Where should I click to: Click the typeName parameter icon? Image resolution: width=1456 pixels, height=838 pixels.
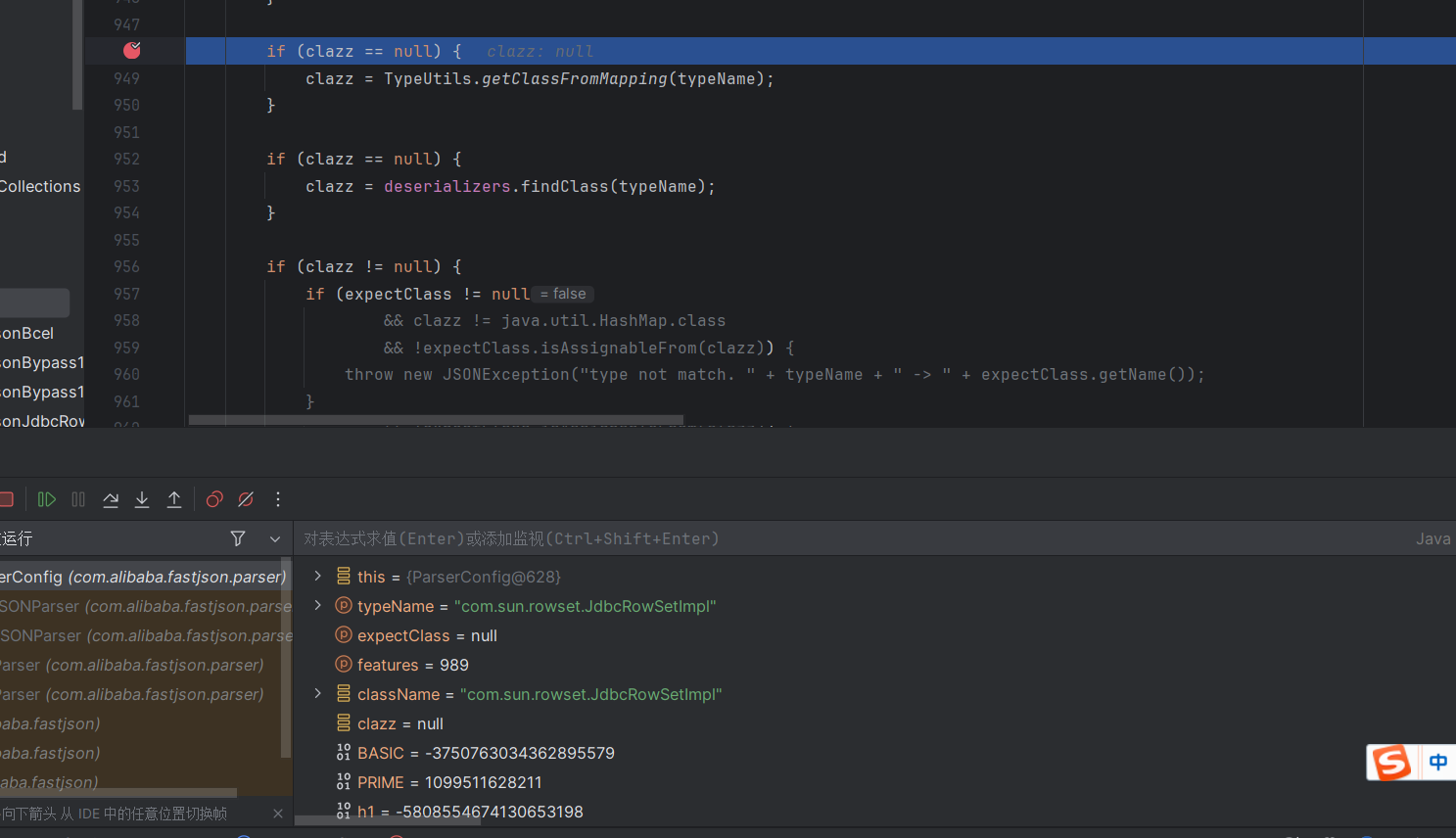(344, 606)
